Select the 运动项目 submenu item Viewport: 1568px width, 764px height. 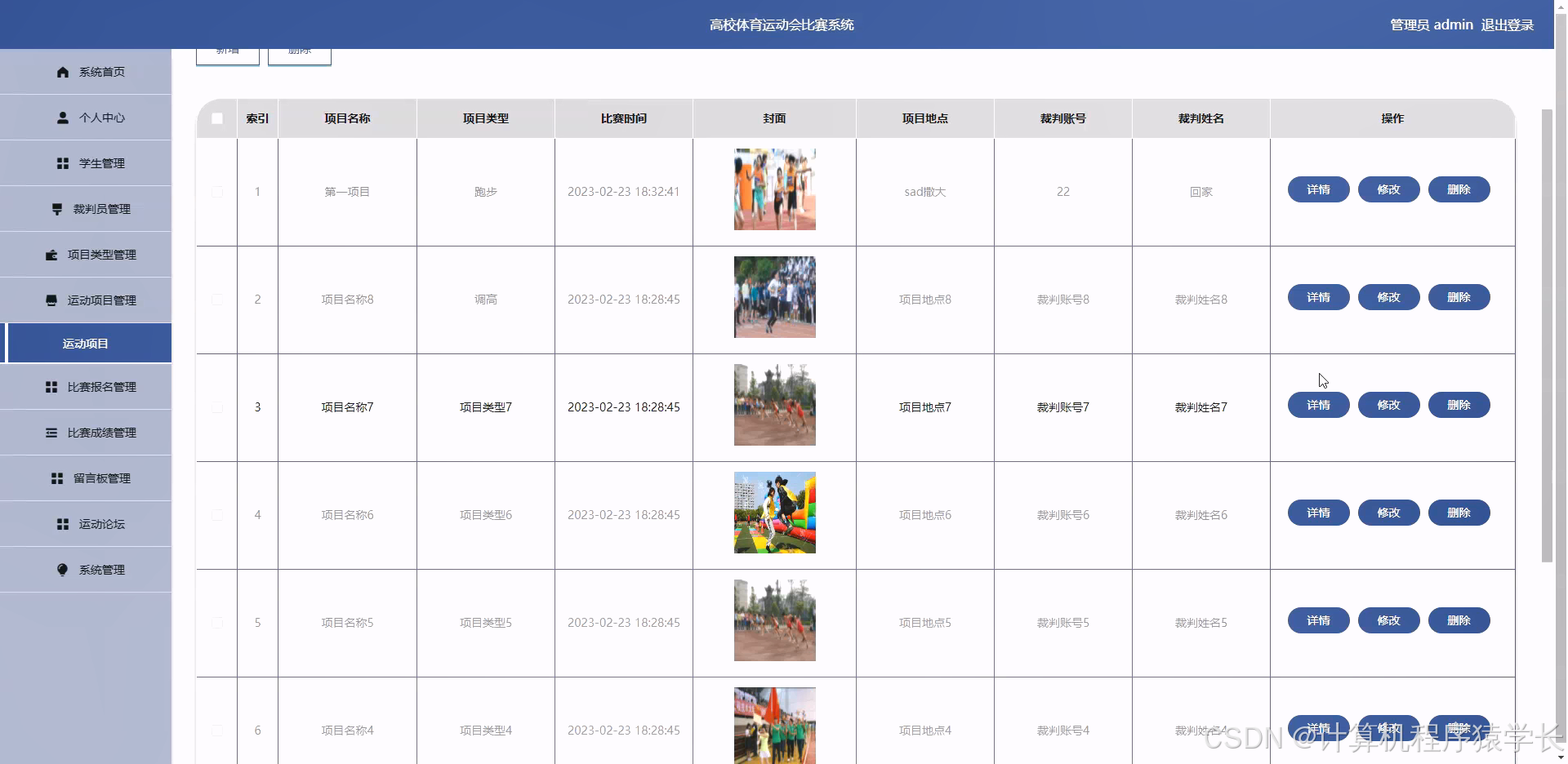tap(86, 344)
